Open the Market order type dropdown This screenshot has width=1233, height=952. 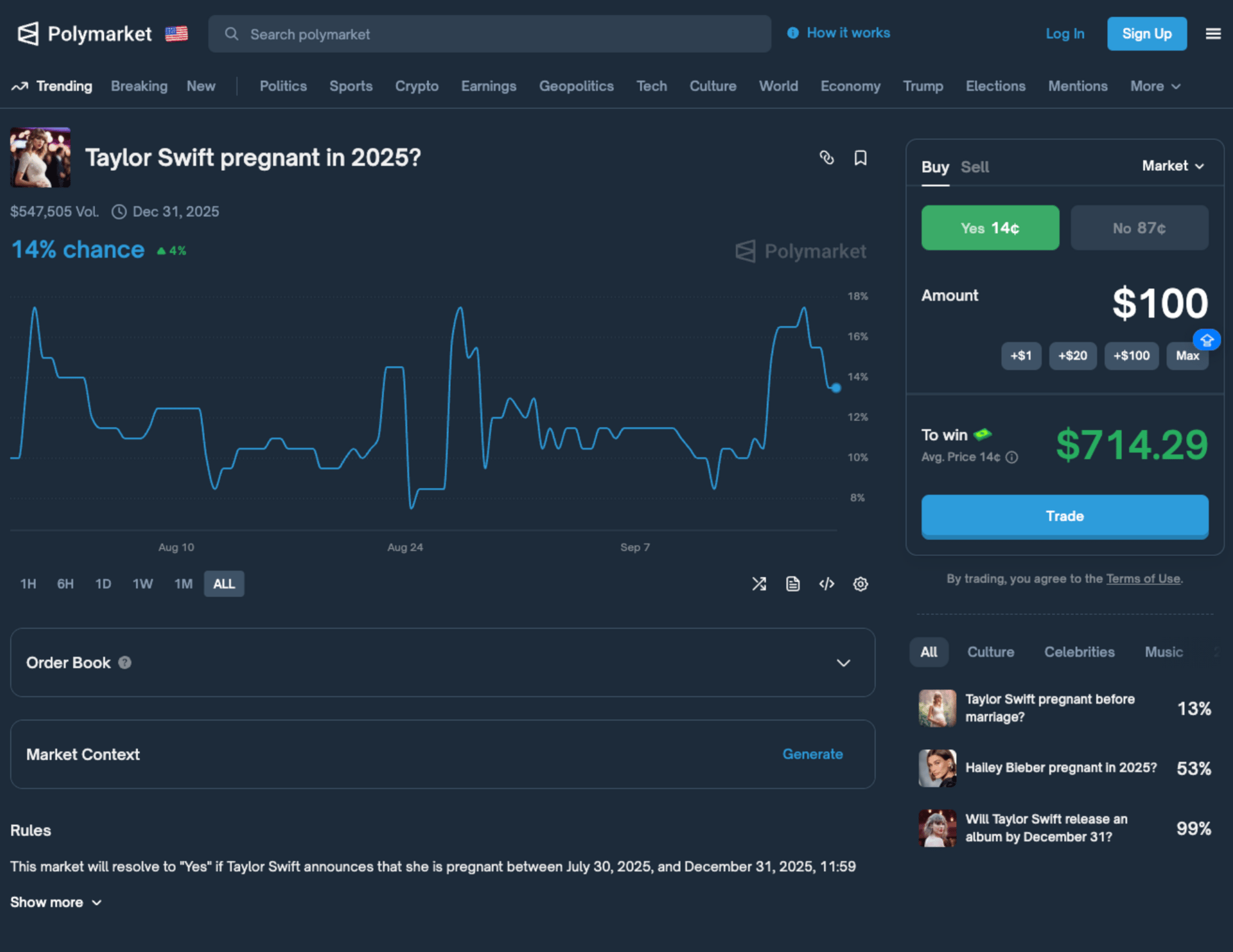click(1173, 166)
